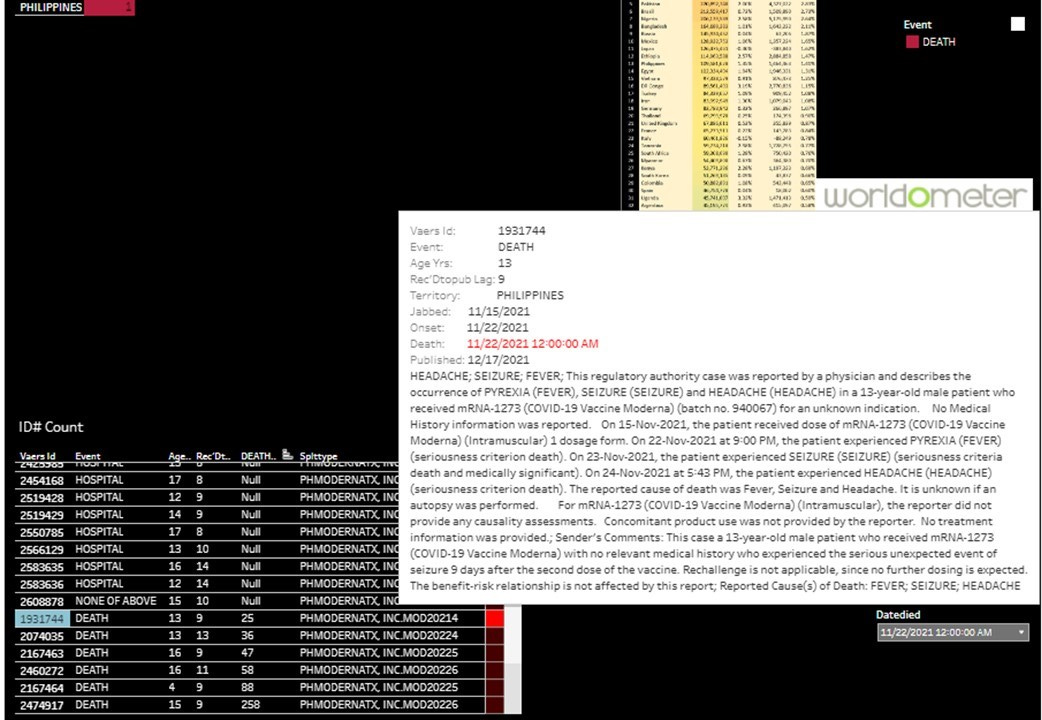This screenshot has width=1042, height=720.
Task: Click the Datedied filter label
Action: point(898,615)
